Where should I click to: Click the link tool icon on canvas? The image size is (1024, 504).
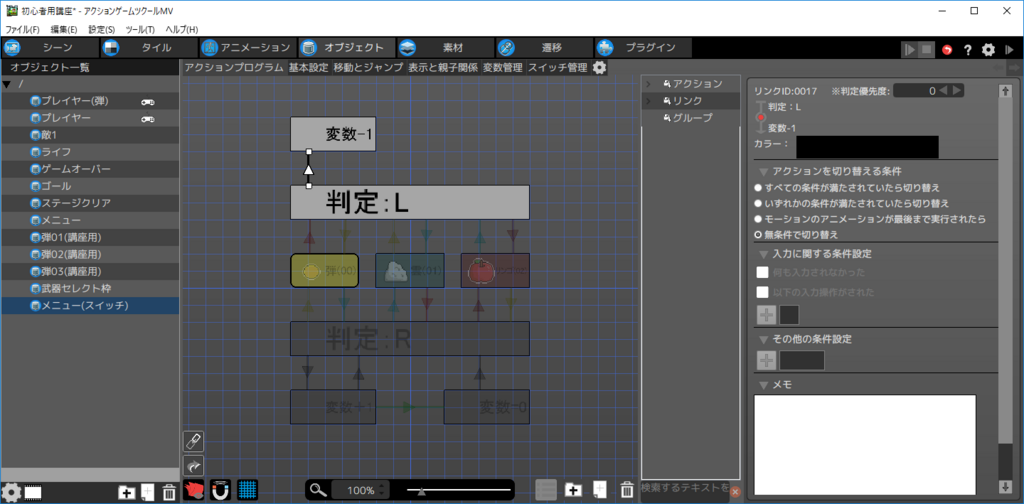(x=194, y=441)
